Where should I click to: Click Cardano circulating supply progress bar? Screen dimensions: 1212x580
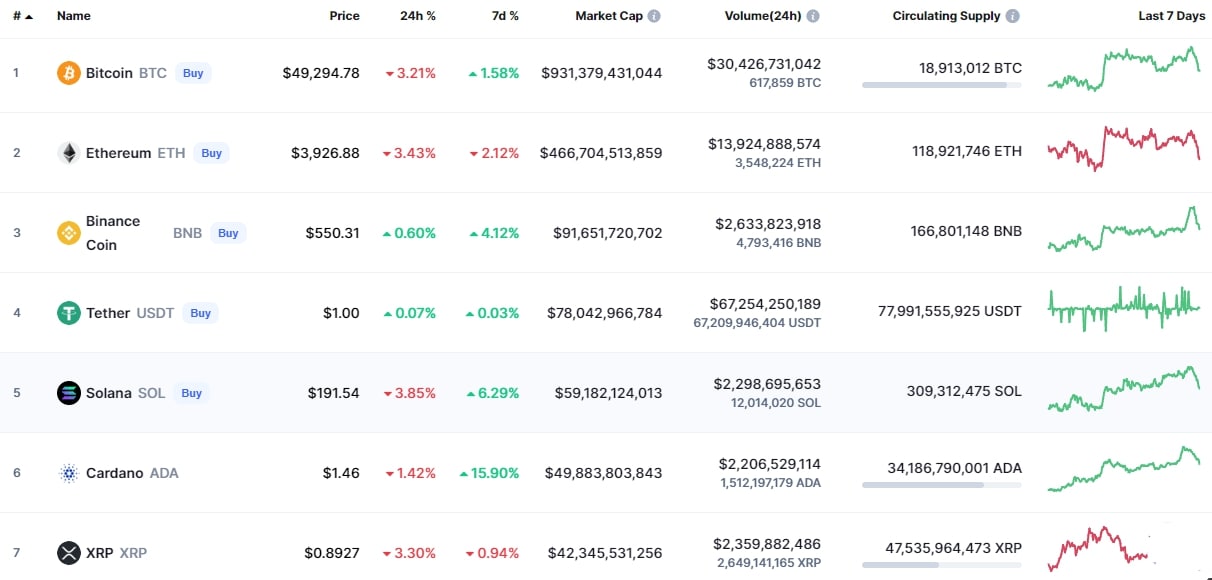click(x=942, y=485)
